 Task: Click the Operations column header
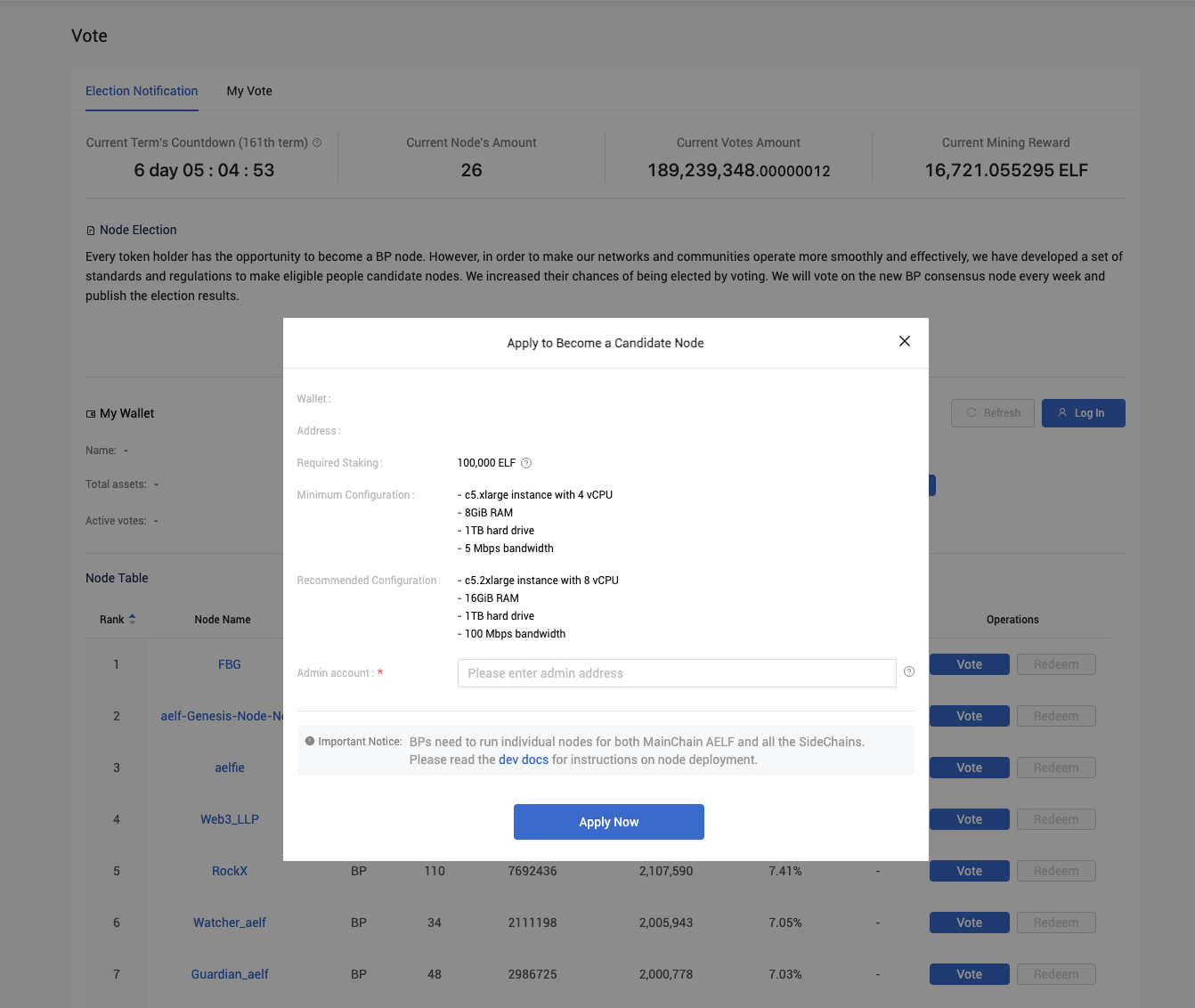pos(1012,620)
